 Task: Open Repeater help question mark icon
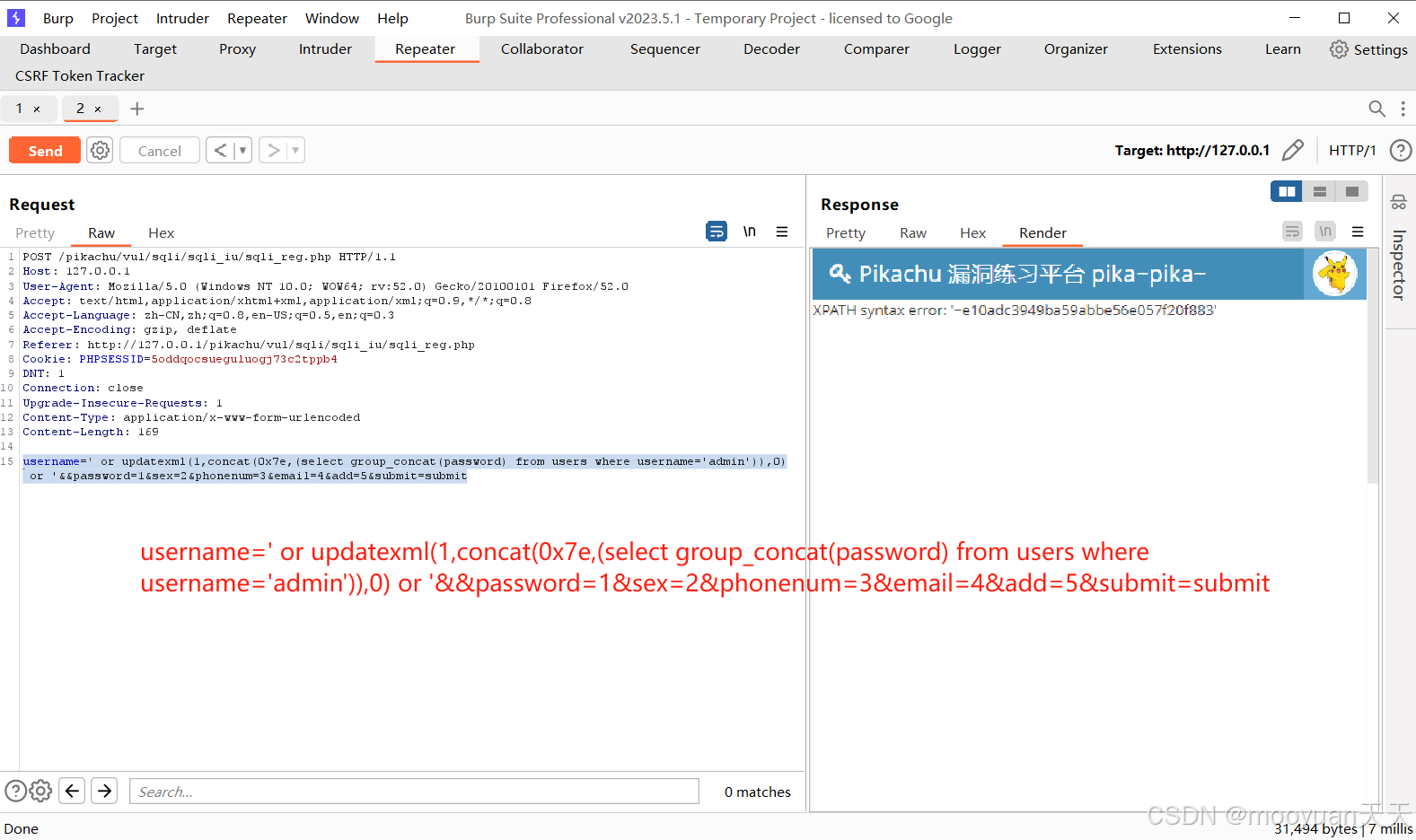pyautogui.click(x=1401, y=150)
